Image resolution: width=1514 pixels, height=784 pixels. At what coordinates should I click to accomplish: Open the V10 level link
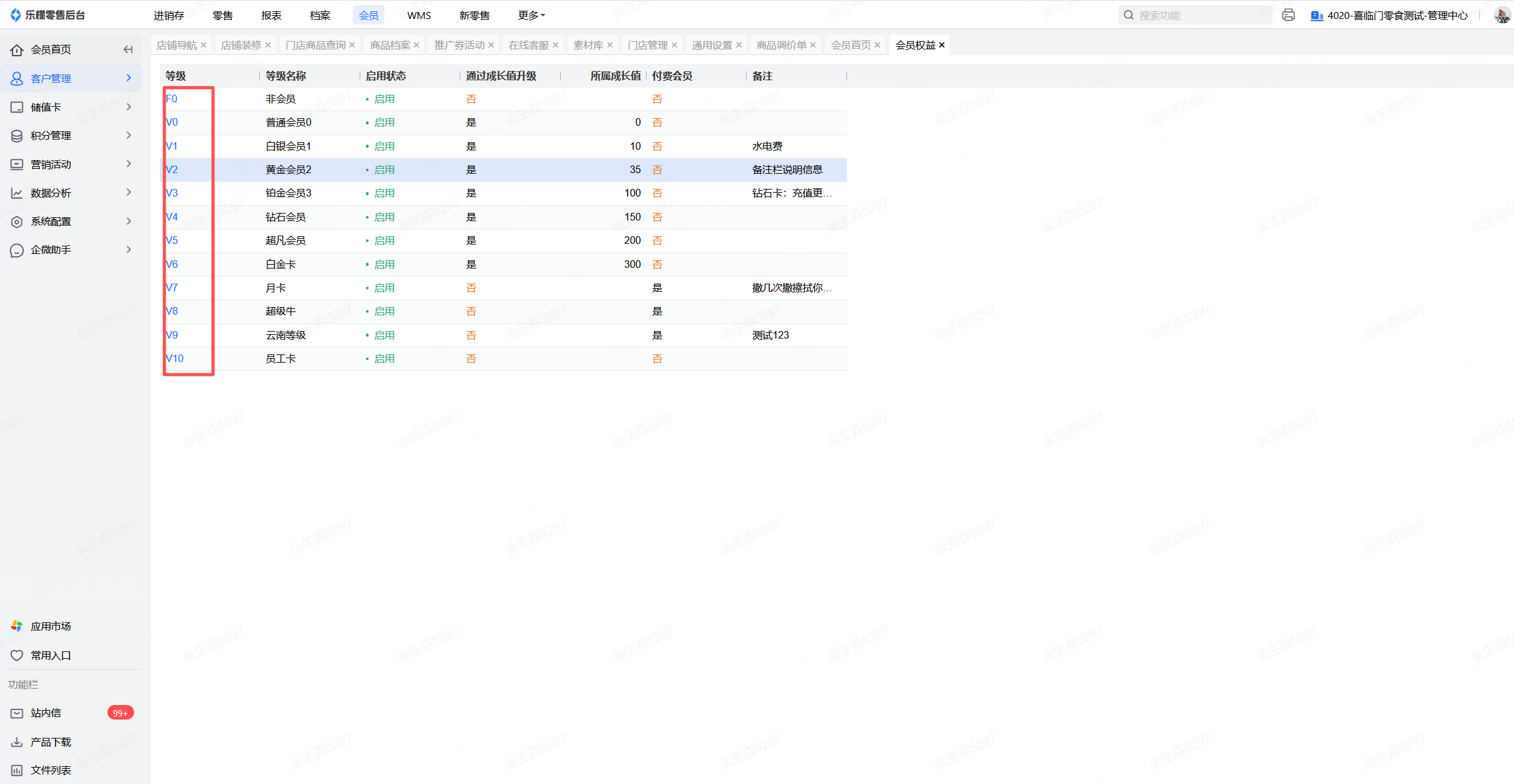[174, 359]
